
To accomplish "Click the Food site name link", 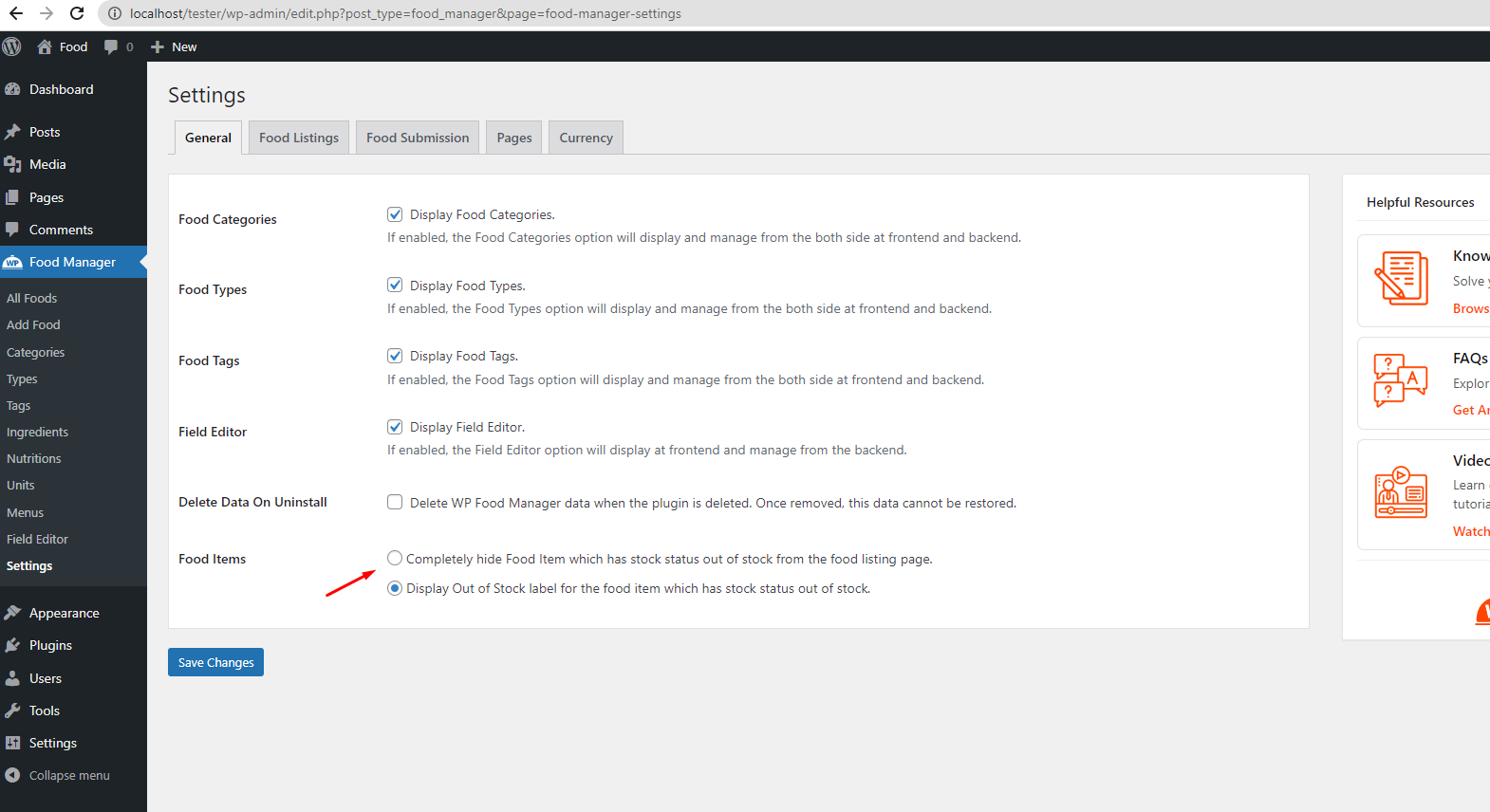I will coord(73,46).
